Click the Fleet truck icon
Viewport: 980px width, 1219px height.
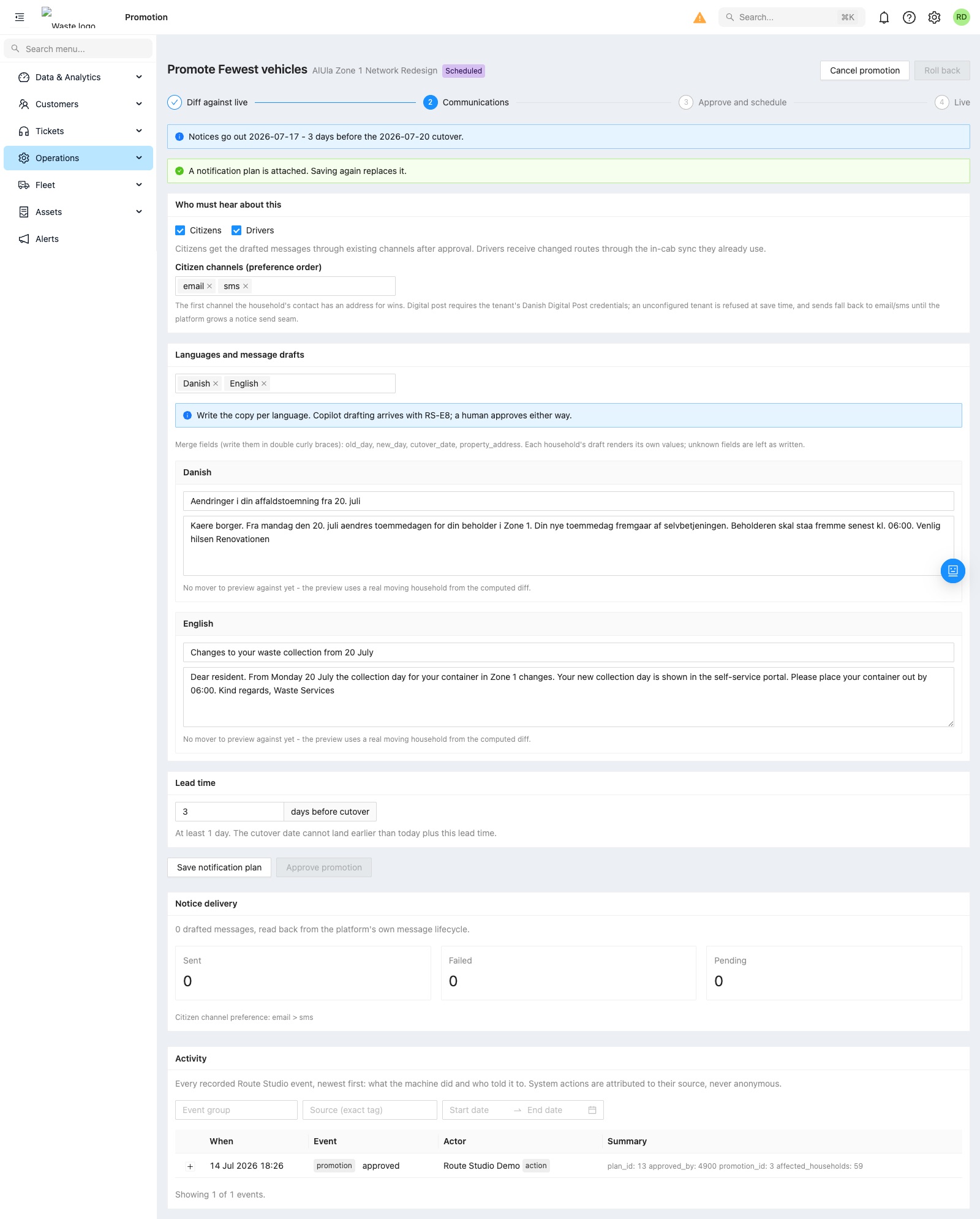pyautogui.click(x=24, y=185)
